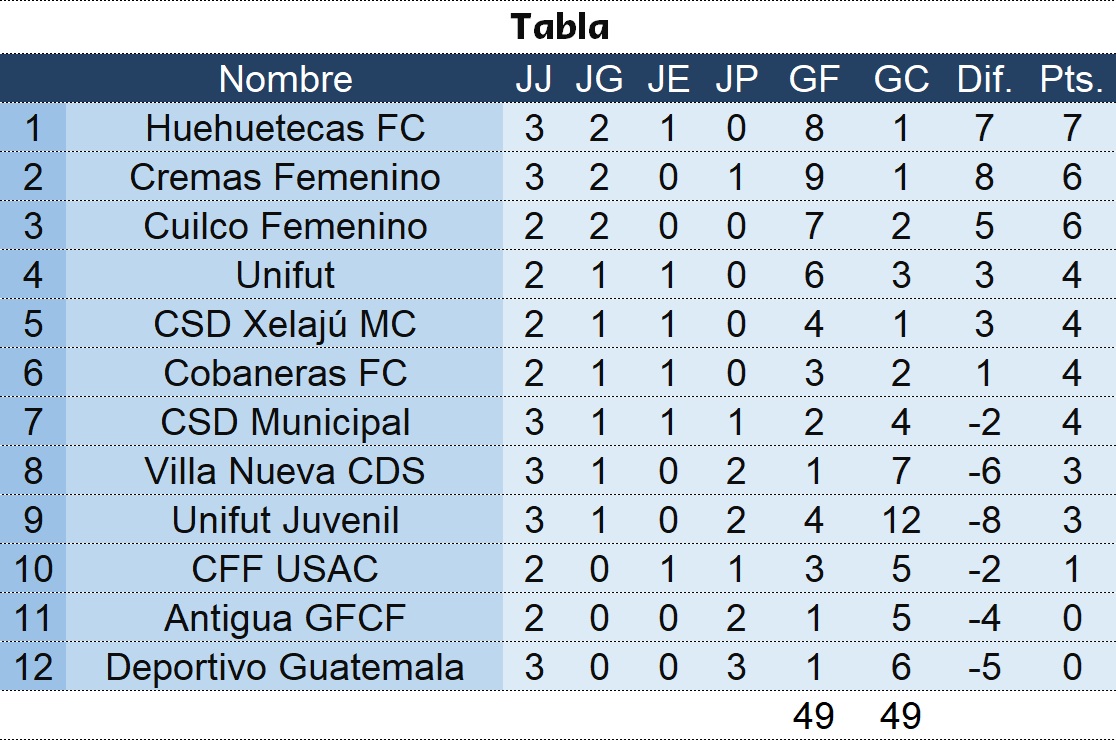Click the -8 goal difference cell

pos(984,520)
